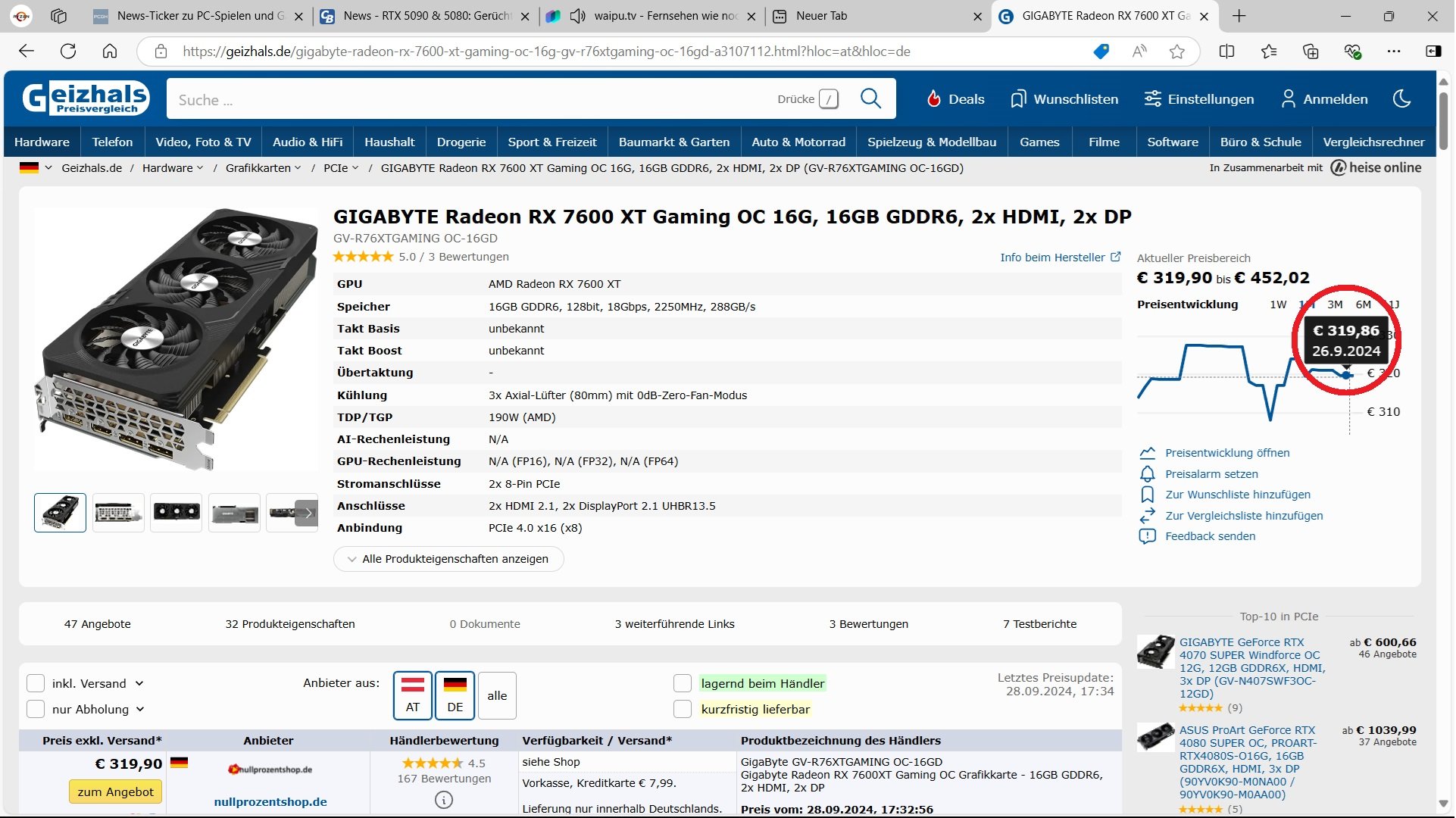1456x818 pixels.
Task: Select 6M price history range
Action: click(1363, 304)
